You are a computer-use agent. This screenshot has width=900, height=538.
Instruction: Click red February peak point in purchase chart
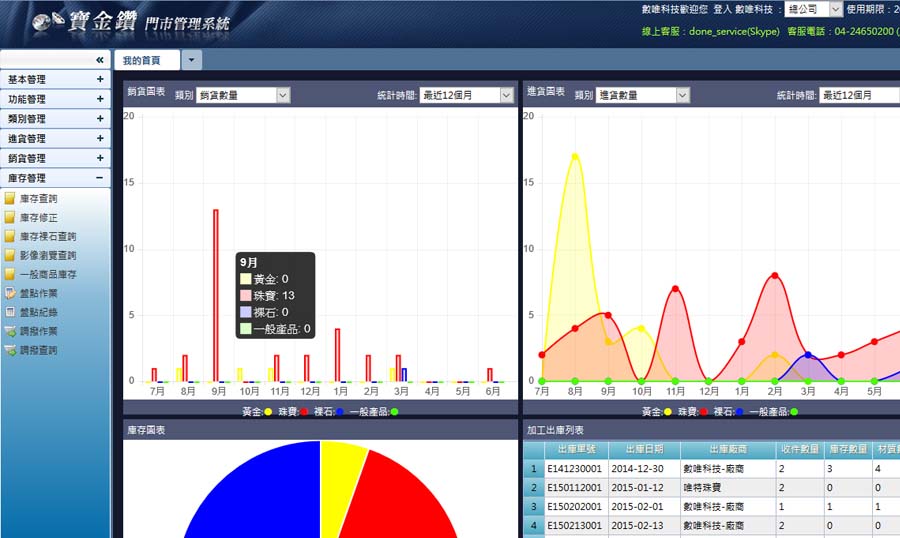(775, 276)
